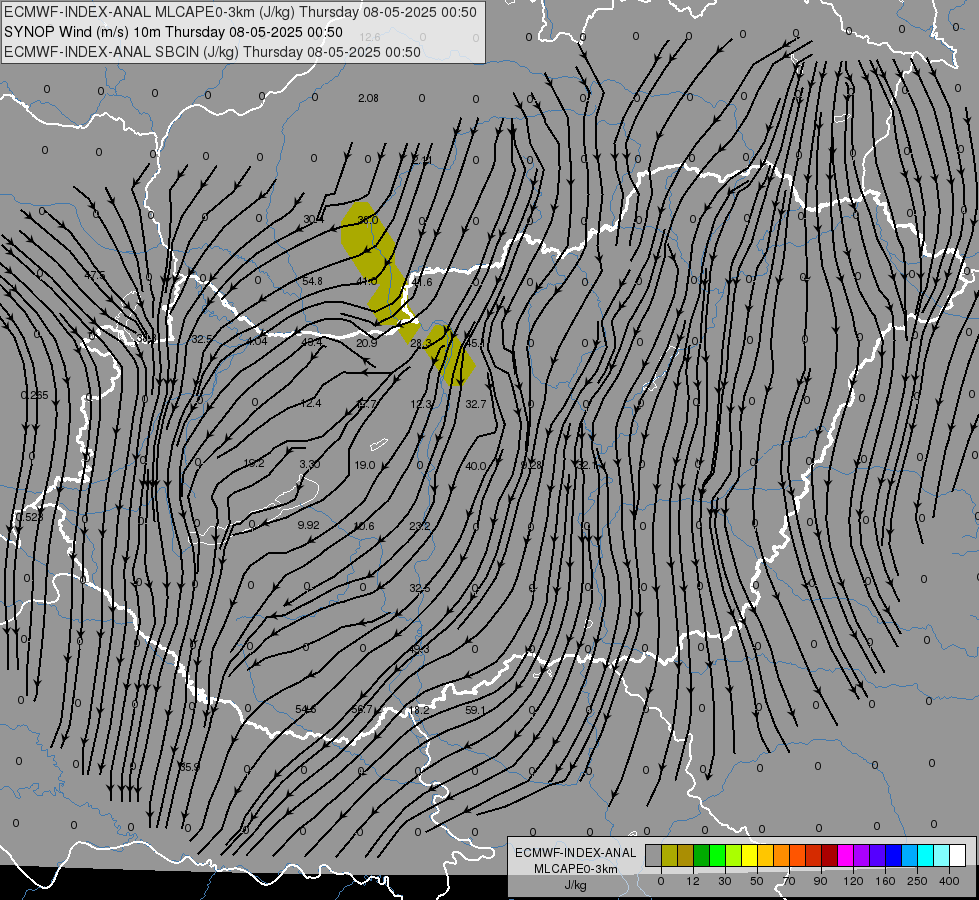The width and height of the screenshot is (979, 900).
Task: Click the legend tick label 50
Action: click(757, 881)
